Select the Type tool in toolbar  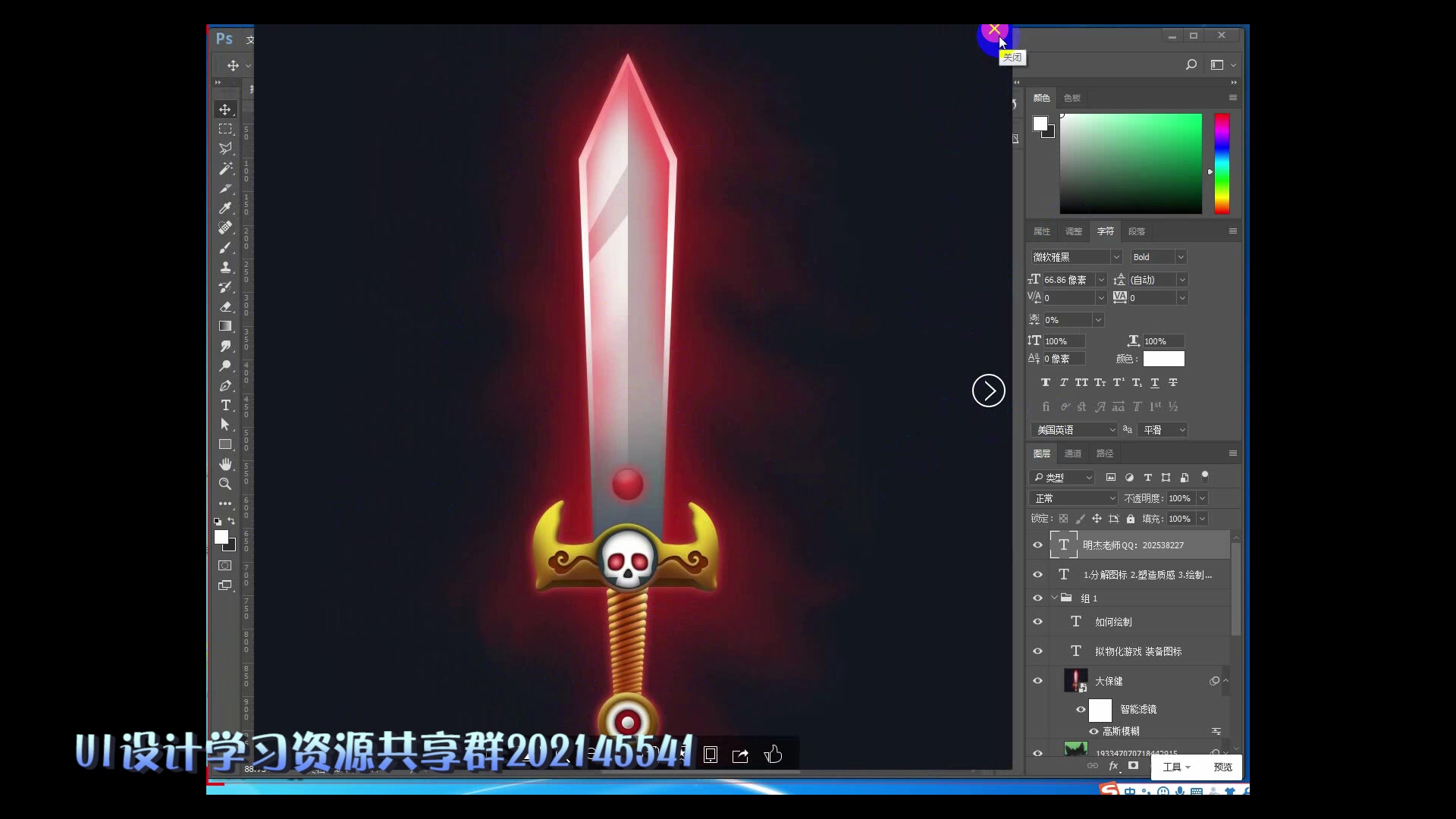225,405
